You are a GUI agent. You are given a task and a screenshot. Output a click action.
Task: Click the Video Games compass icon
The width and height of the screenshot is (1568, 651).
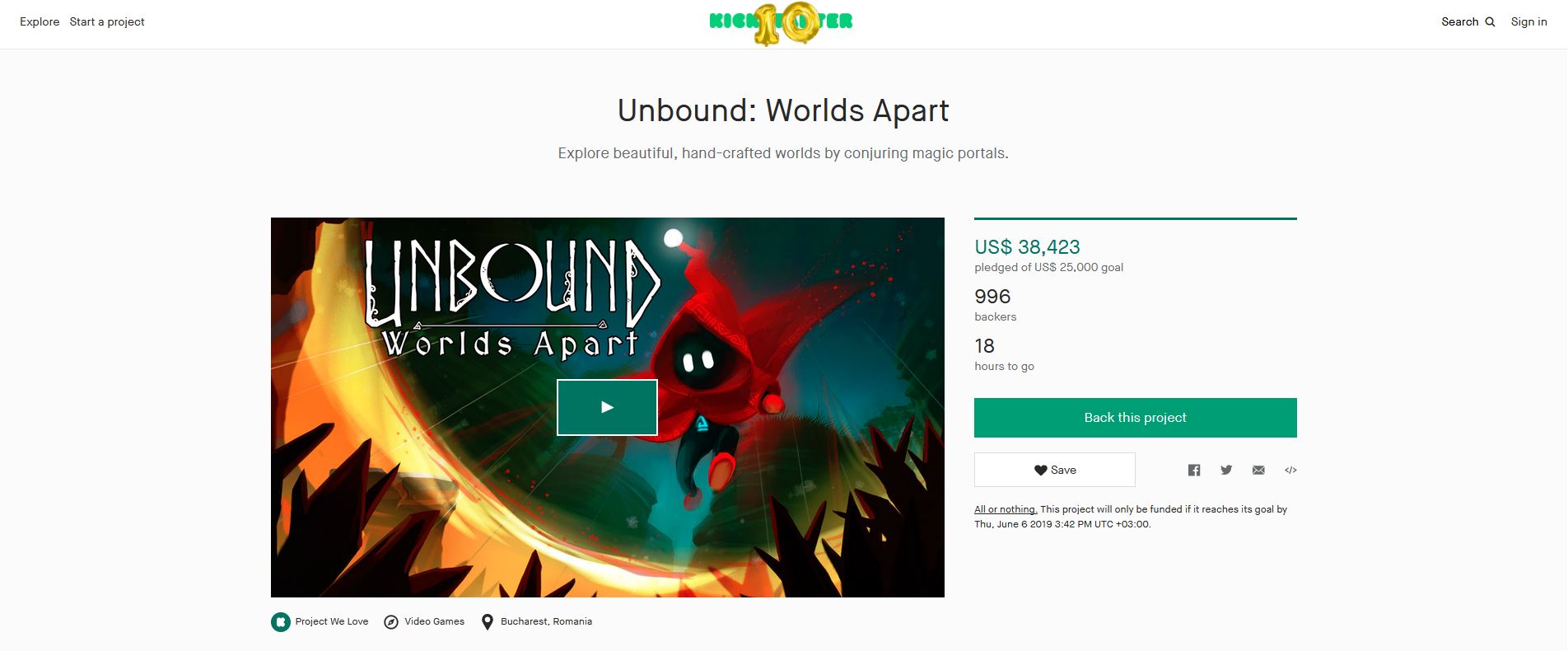click(x=391, y=622)
